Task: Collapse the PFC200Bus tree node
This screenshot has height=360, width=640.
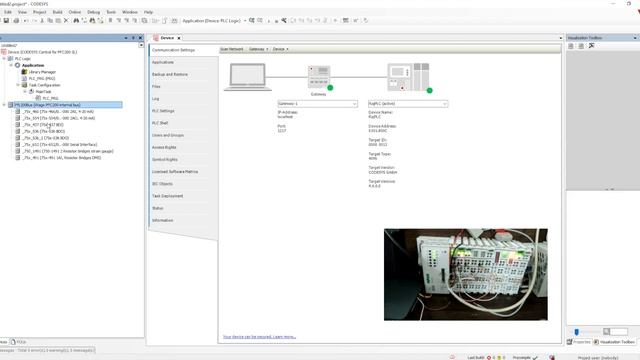Action: point(4,105)
